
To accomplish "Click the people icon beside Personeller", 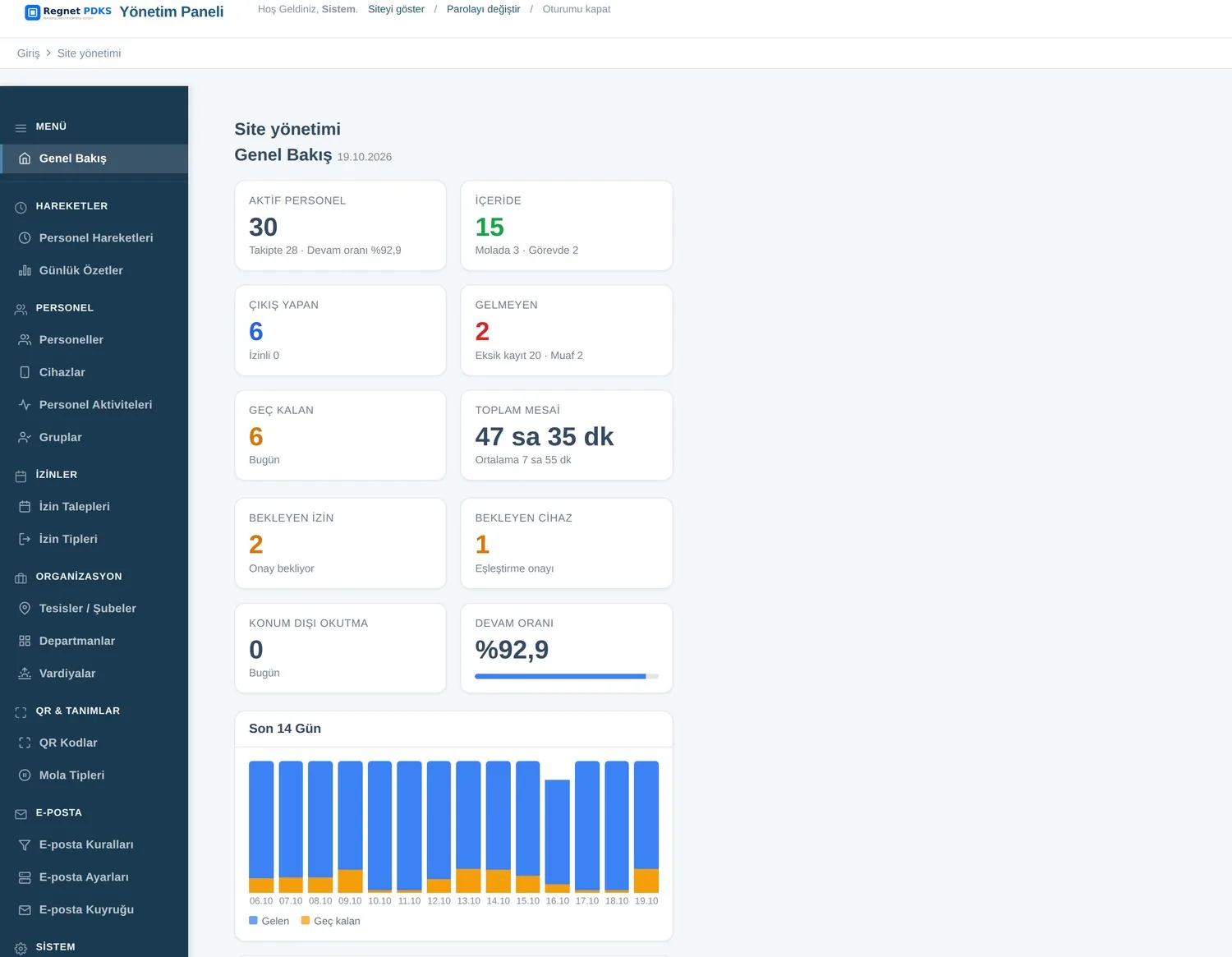I will [25, 340].
